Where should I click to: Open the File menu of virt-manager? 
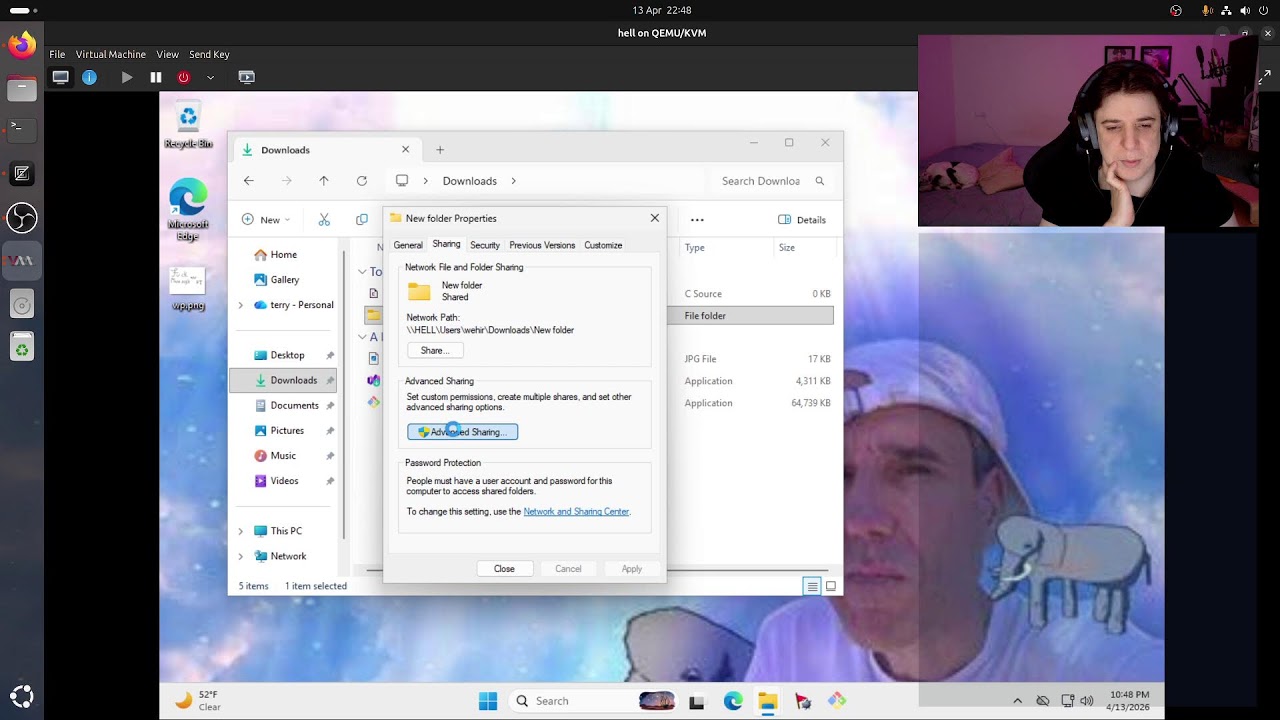point(57,54)
